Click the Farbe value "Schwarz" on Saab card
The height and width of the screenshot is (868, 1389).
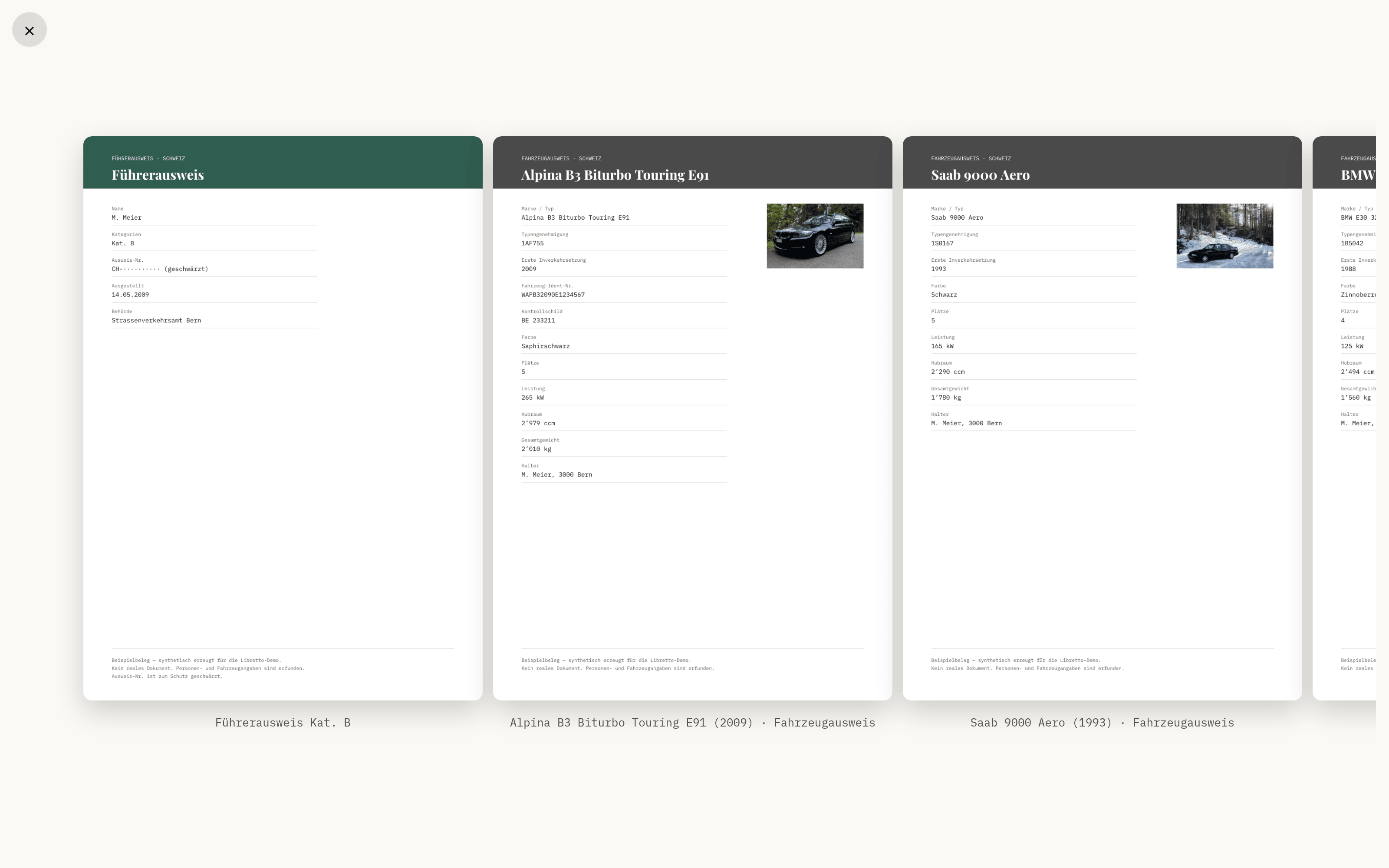[944, 295]
